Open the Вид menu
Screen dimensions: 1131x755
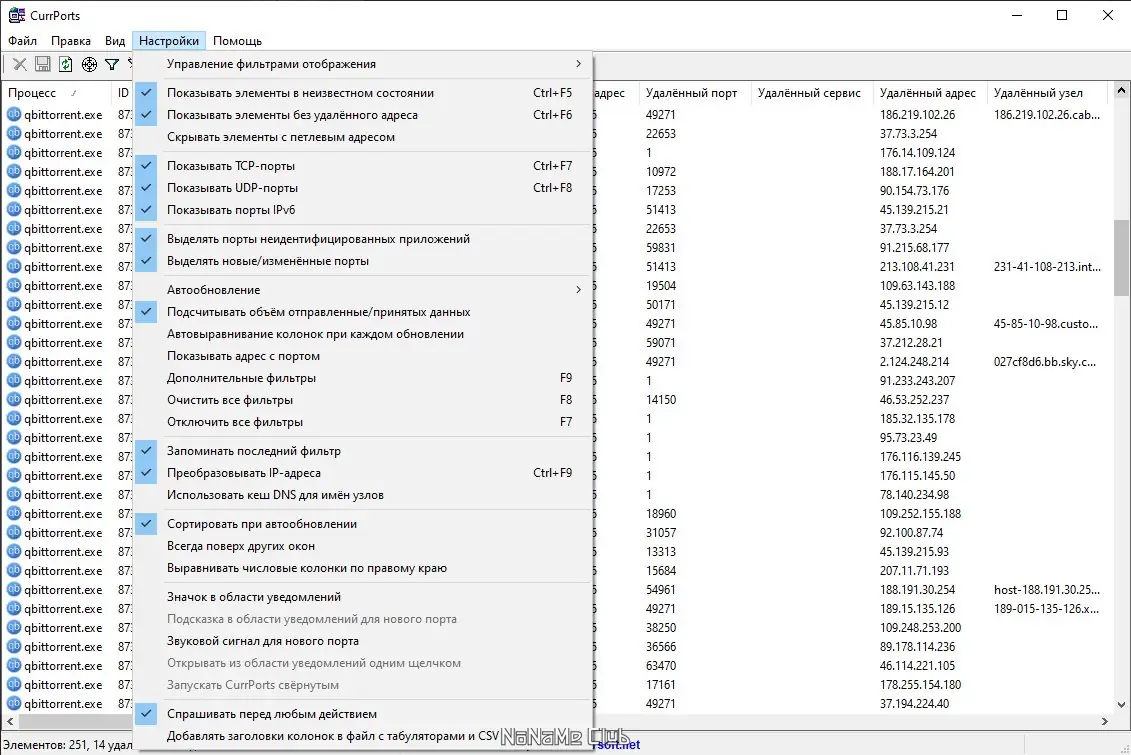point(115,41)
